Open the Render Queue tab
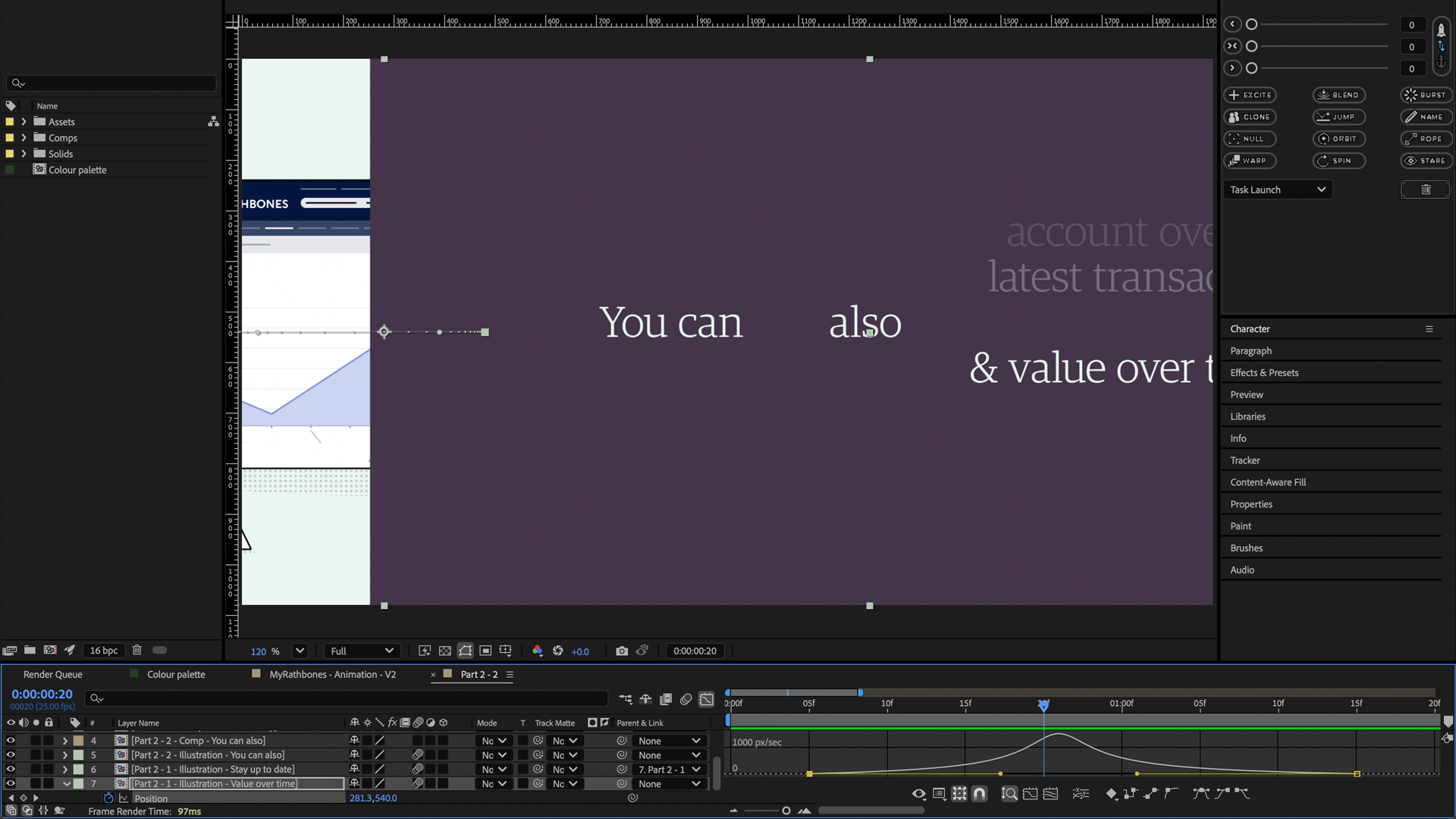 point(52,674)
